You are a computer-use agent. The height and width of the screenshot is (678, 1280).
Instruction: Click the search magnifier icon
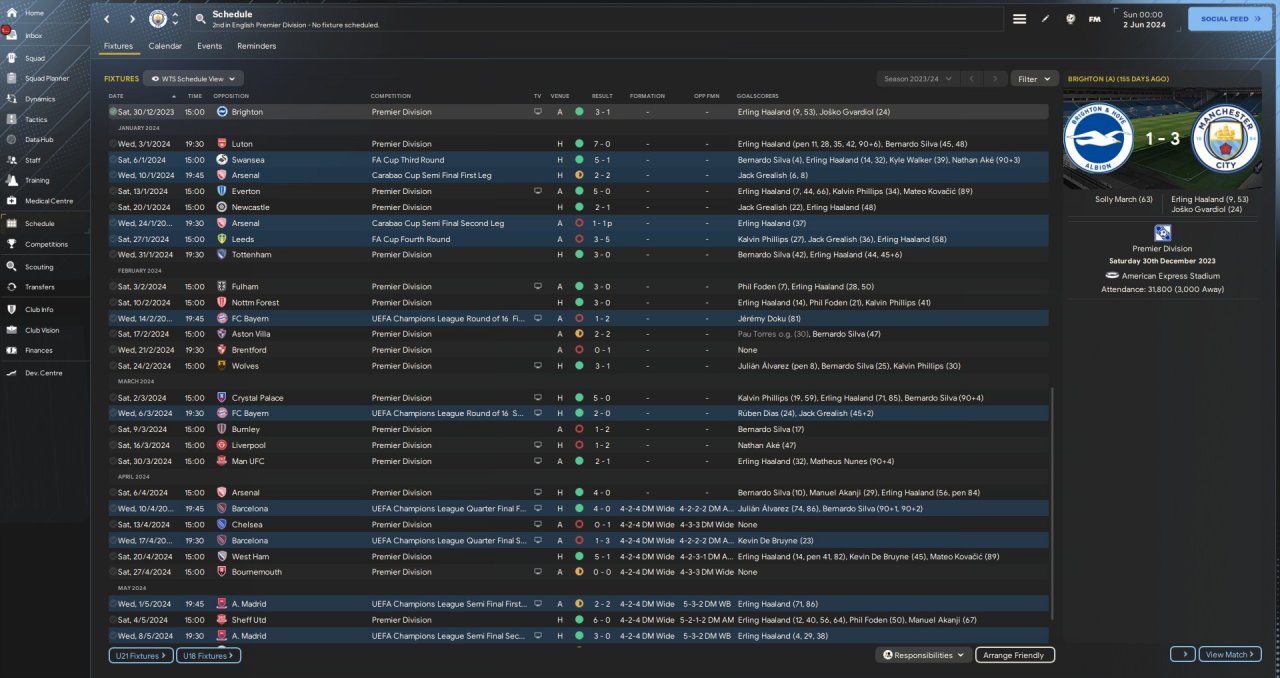(x=200, y=19)
